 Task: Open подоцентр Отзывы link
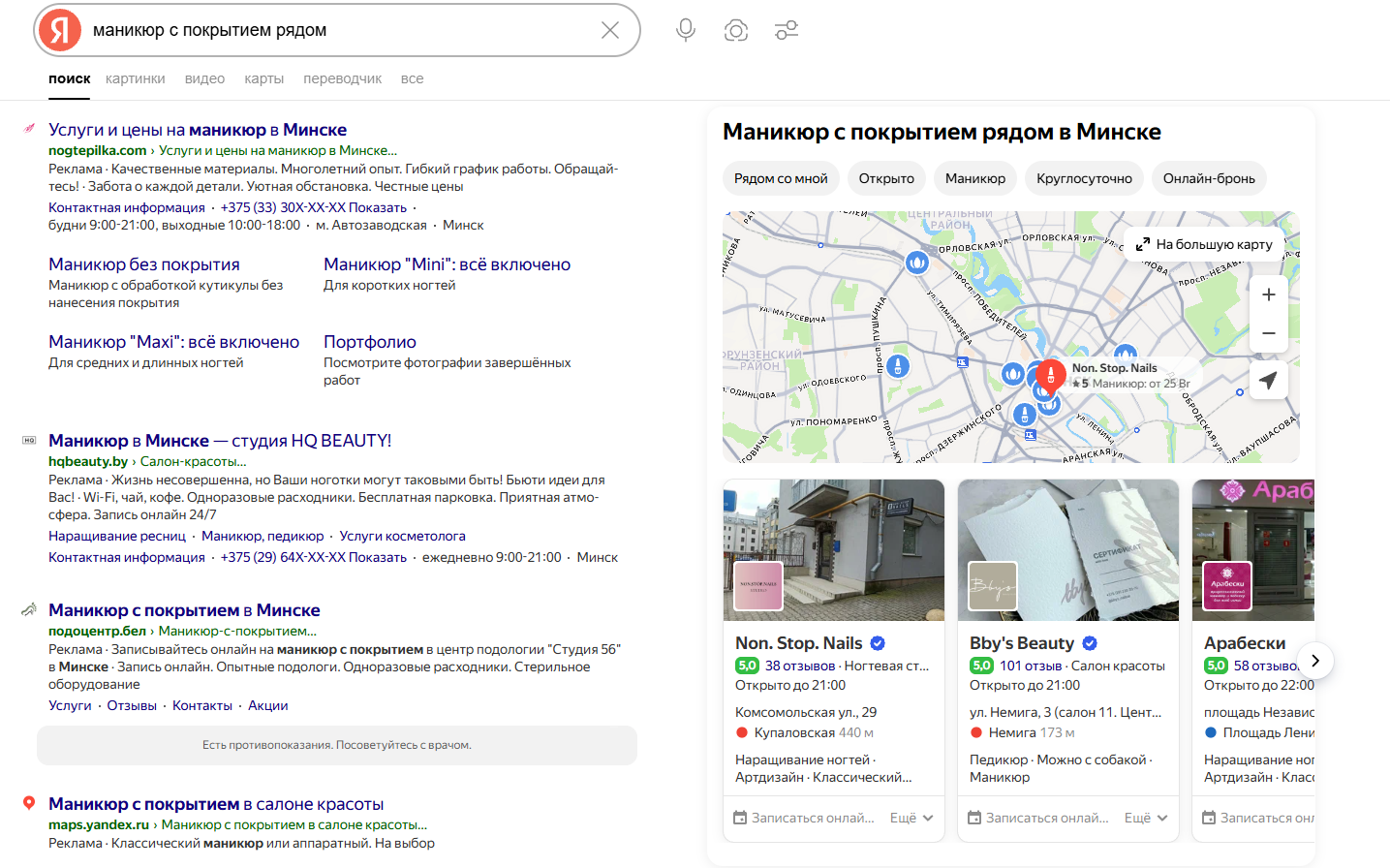click(132, 705)
